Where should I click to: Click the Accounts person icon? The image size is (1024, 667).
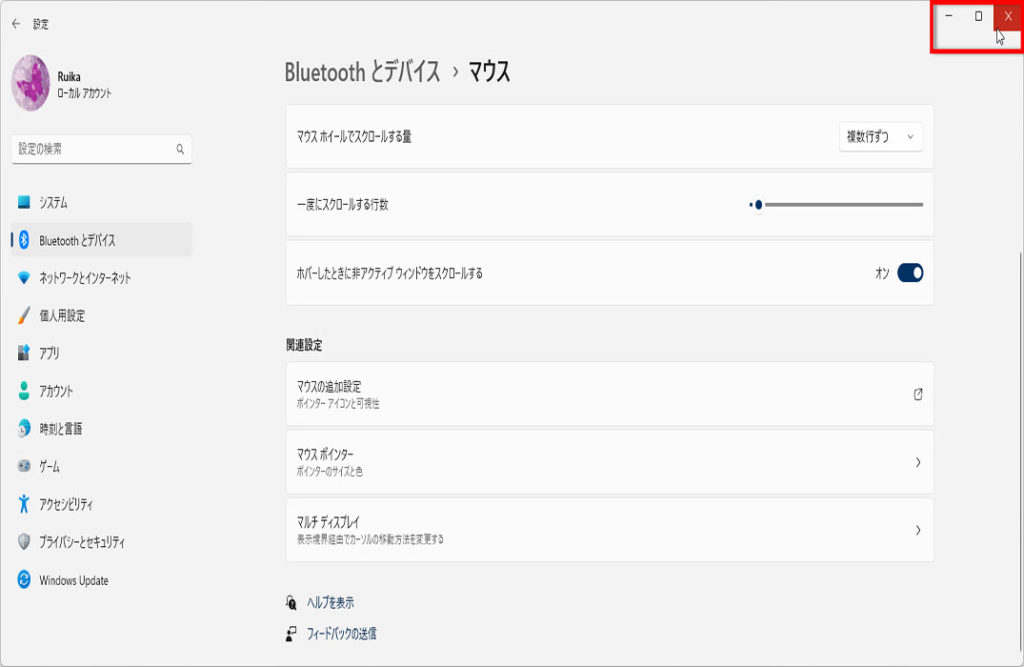tap(24, 391)
